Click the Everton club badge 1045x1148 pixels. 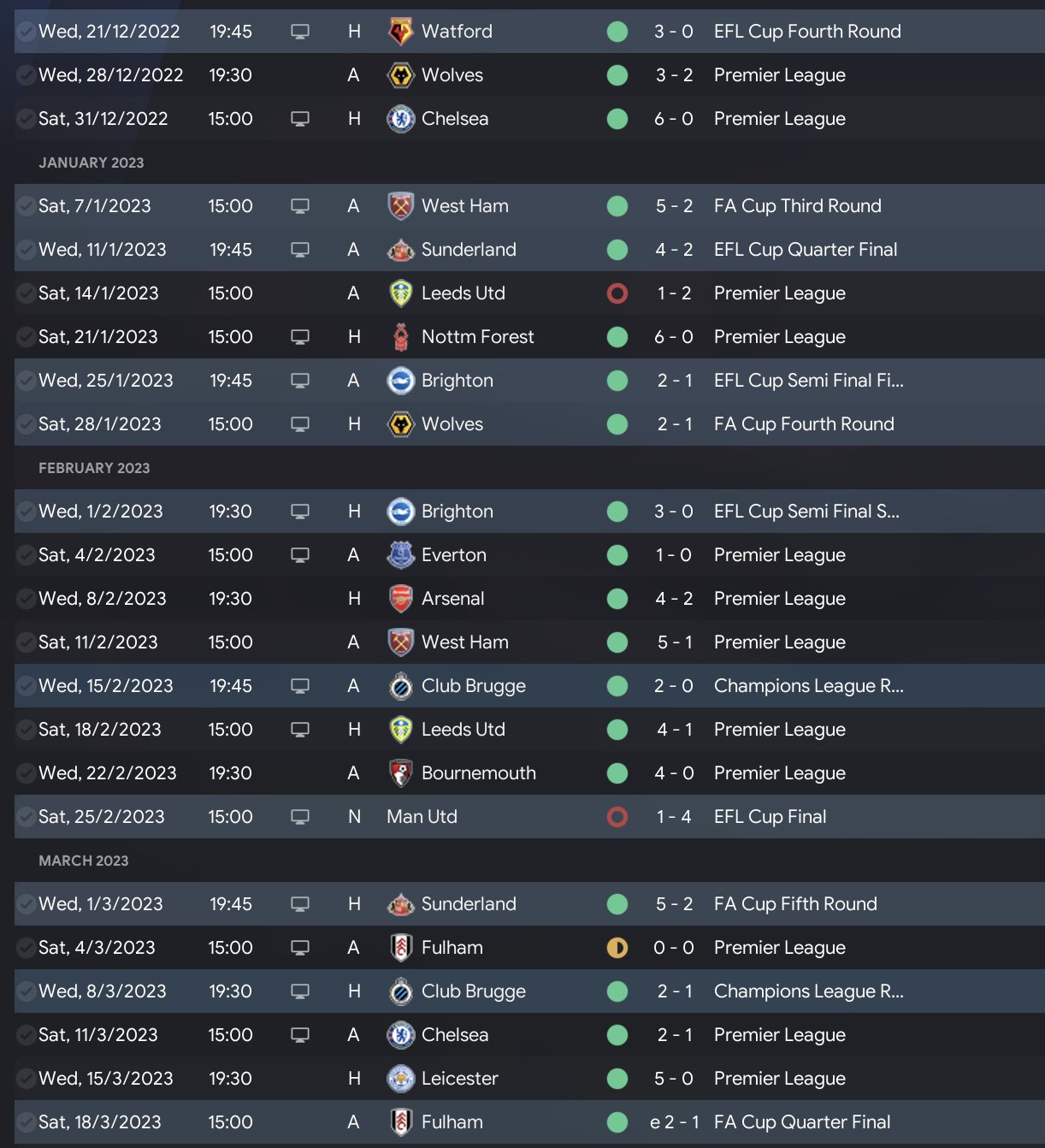400,555
